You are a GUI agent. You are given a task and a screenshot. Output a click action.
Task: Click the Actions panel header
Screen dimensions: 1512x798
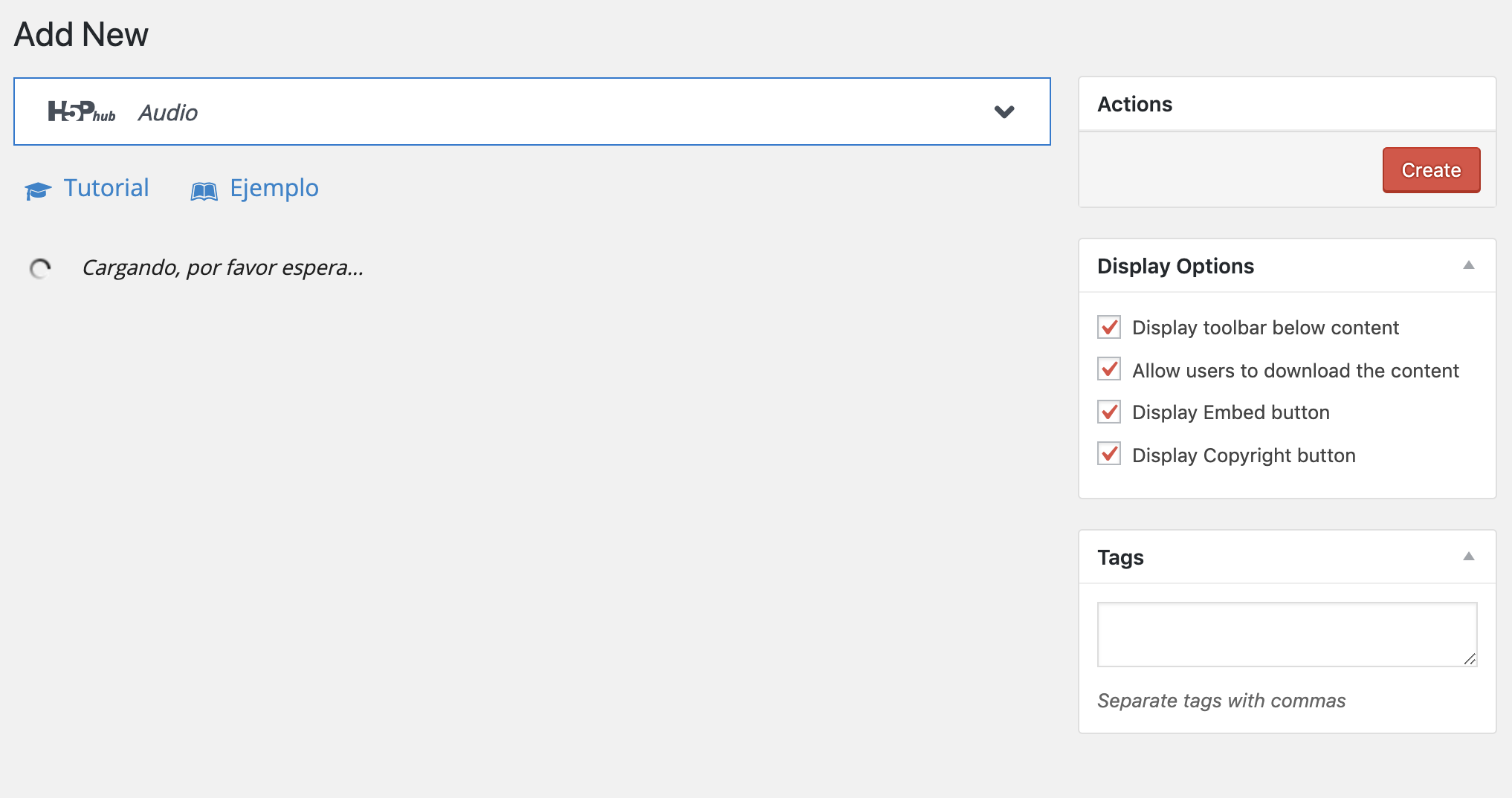point(1134,104)
